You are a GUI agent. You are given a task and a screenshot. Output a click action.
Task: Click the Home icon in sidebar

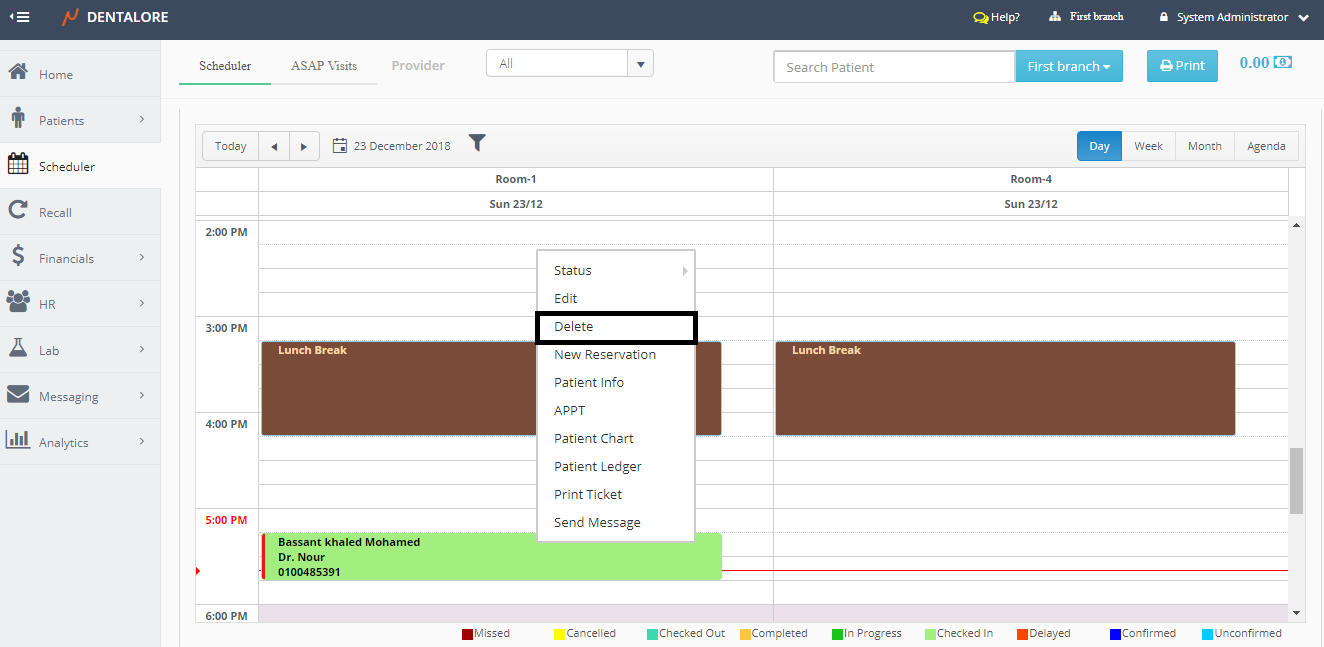click(17, 73)
